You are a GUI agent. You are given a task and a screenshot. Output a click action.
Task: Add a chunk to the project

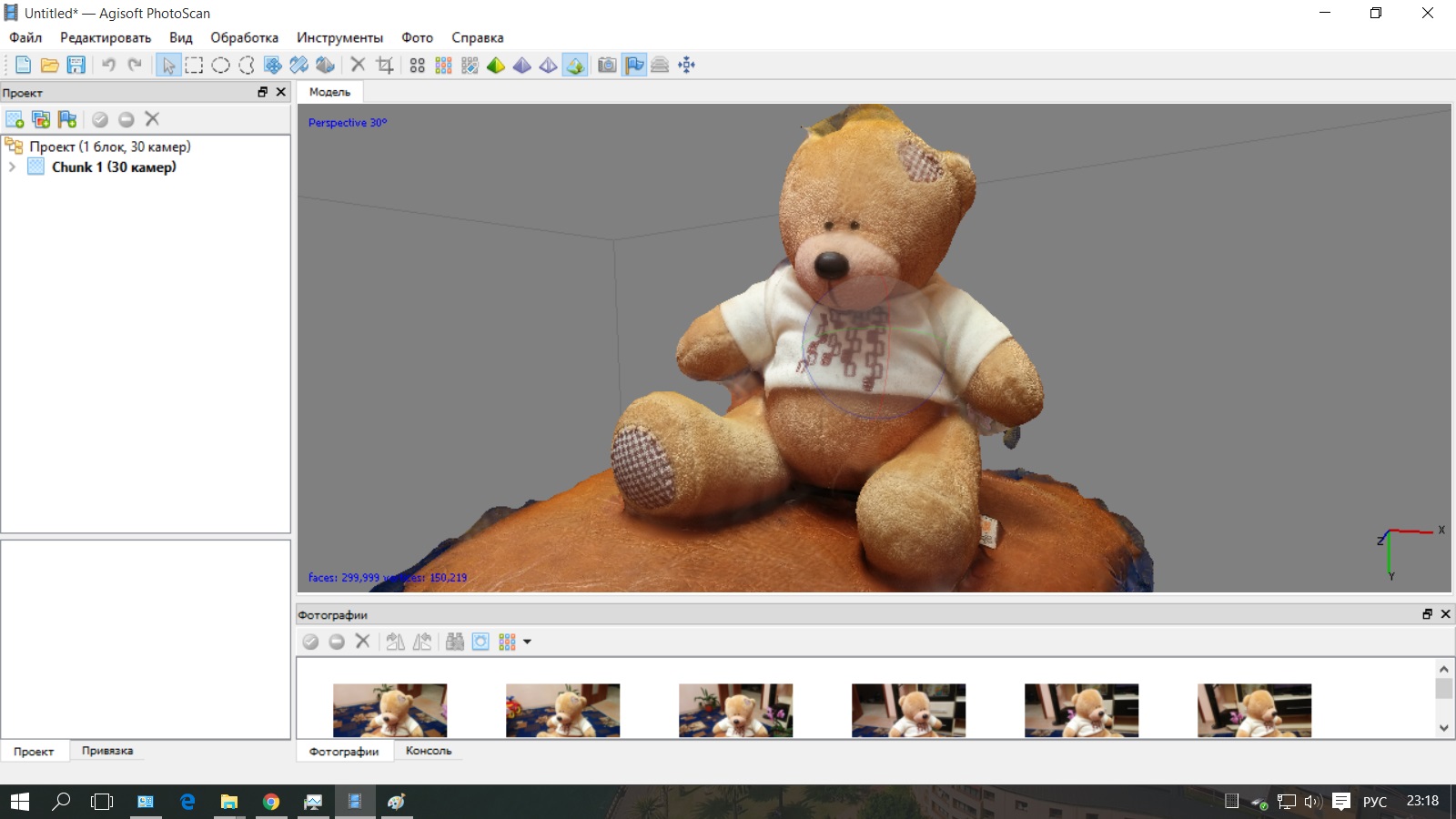pos(15,119)
